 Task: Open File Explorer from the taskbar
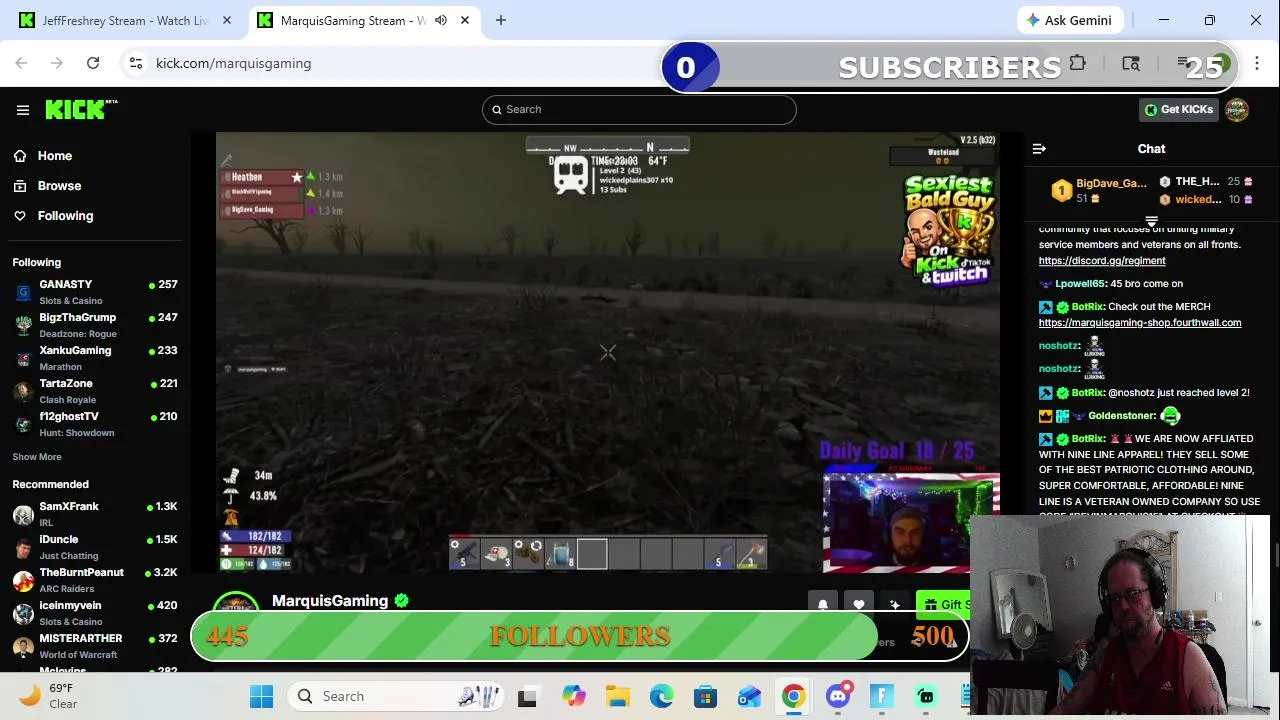[617, 696]
